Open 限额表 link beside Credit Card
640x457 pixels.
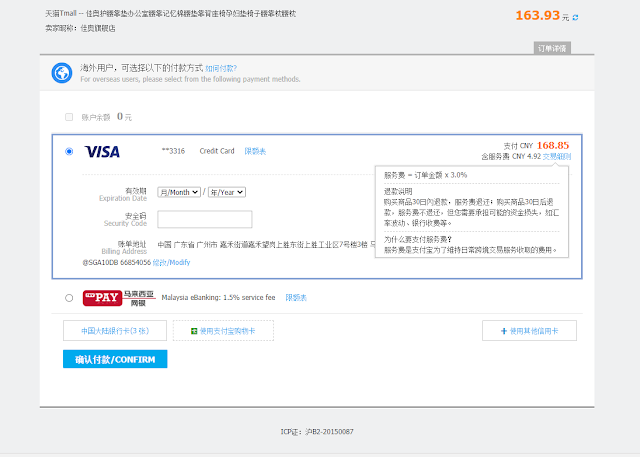[255, 151]
